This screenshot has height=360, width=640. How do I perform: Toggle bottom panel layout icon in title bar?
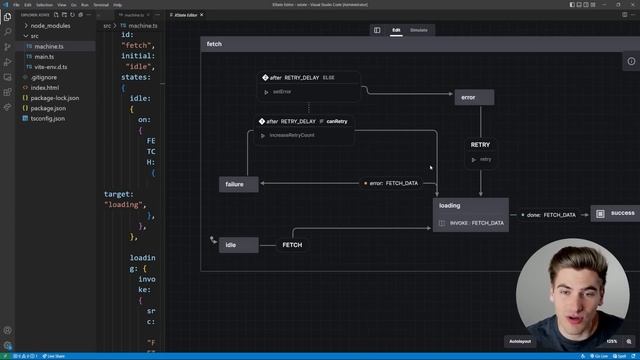(579, 4)
